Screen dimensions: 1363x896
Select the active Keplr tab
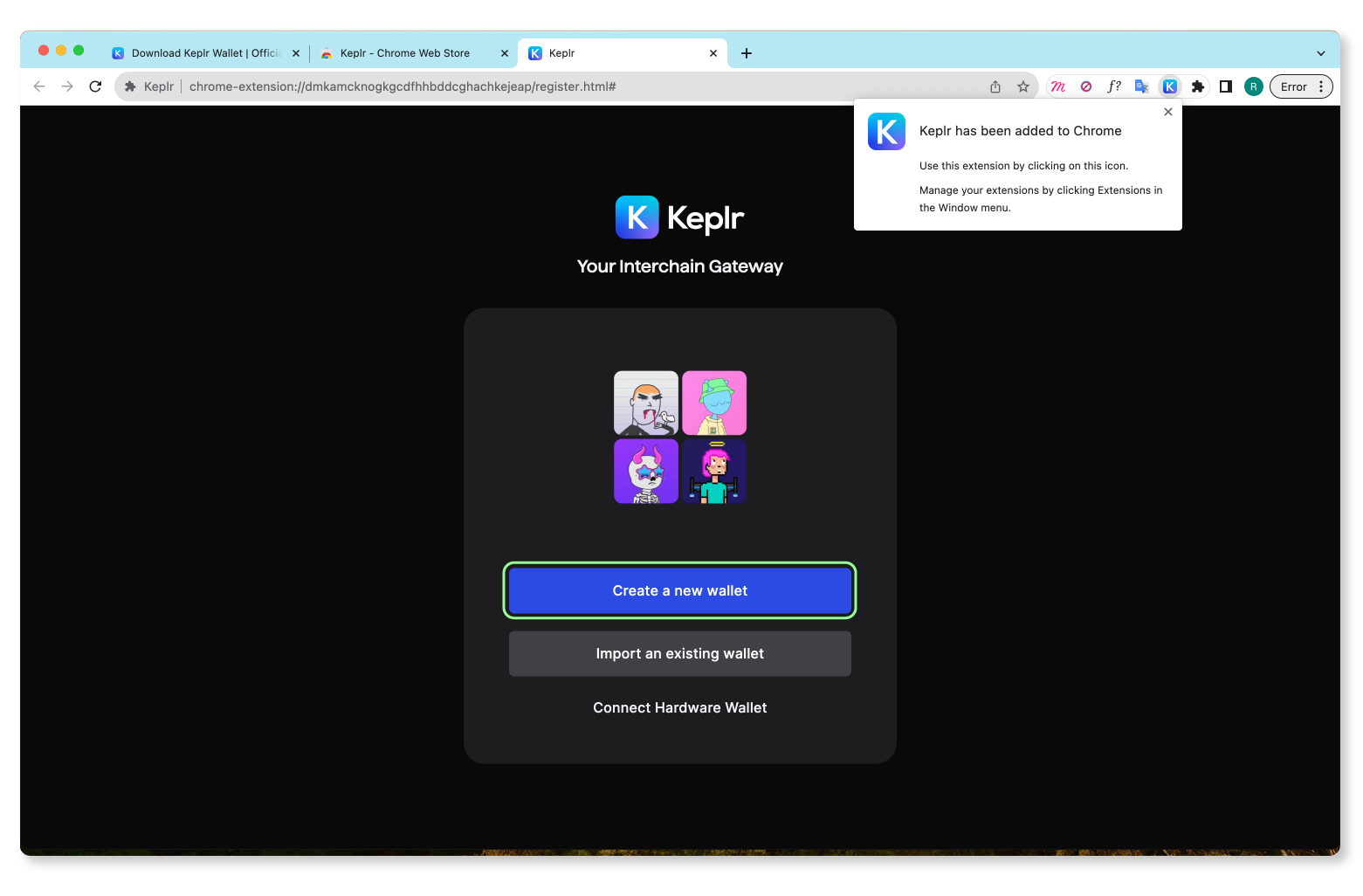622,53
